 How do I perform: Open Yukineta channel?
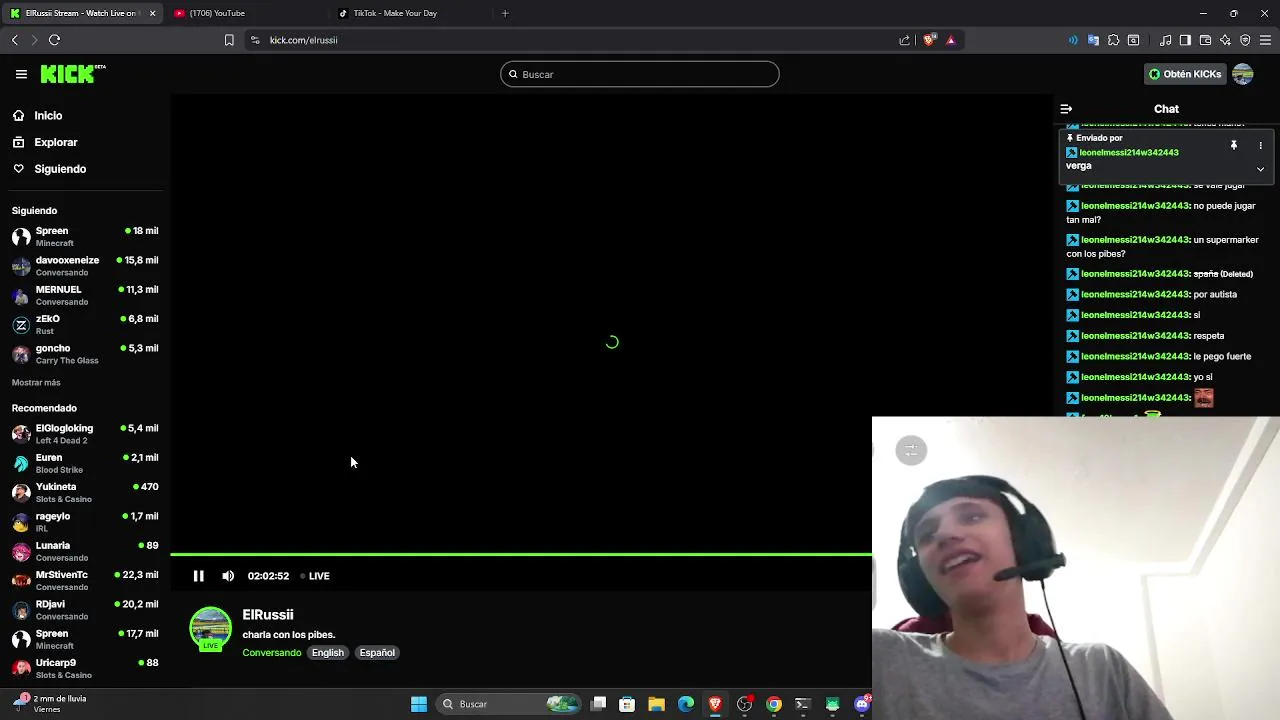(x=85, y=493)
